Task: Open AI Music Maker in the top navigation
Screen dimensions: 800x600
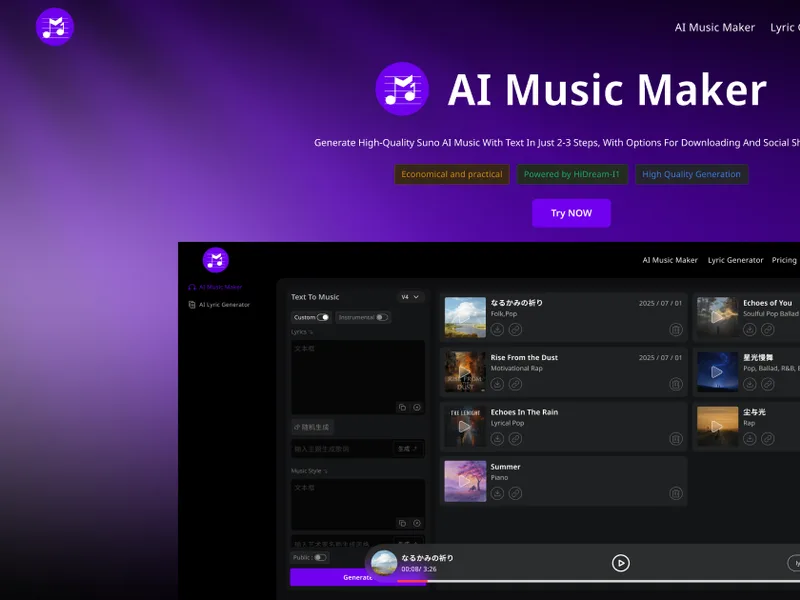Action: pos(714,28)
